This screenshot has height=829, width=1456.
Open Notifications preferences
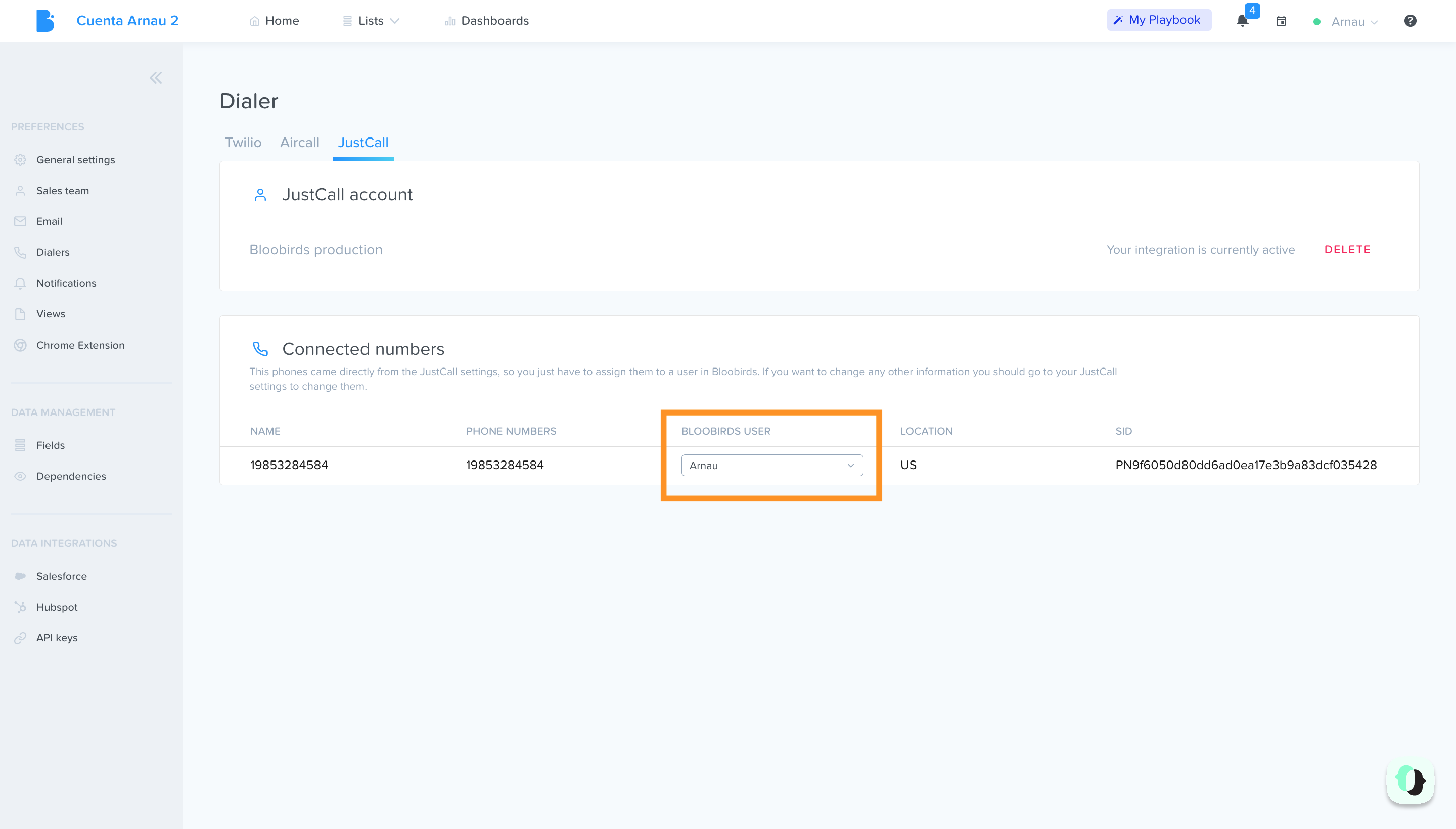point(67,283)
